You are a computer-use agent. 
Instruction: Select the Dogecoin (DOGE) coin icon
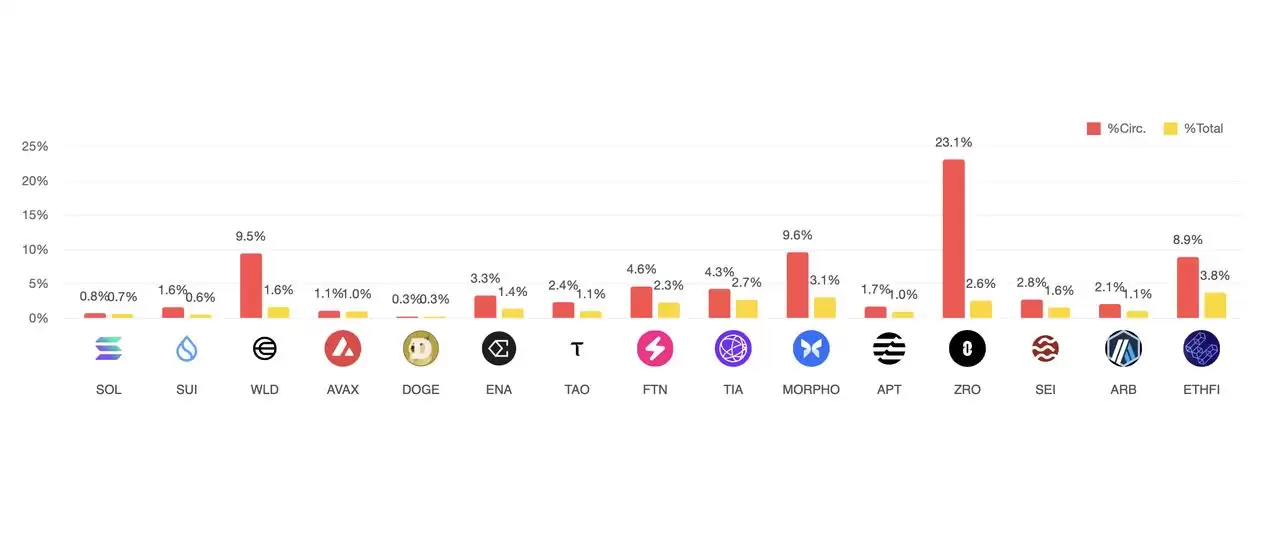pos(420,348)
